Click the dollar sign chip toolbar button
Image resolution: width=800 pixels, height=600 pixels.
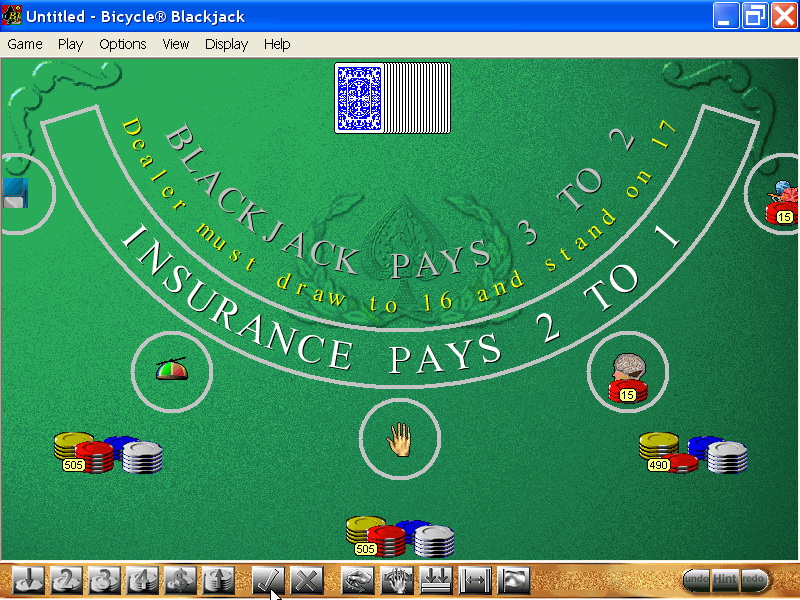click(x=180, y=580)
